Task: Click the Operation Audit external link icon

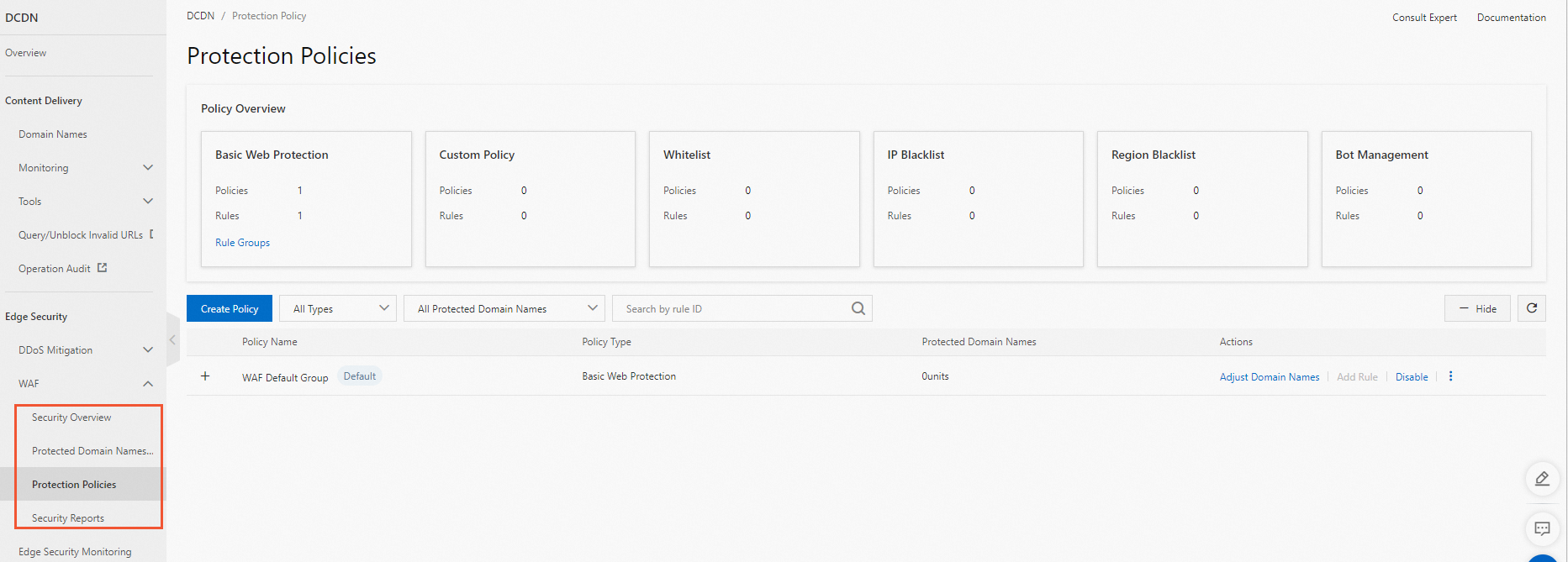Action: pos(102,268)
